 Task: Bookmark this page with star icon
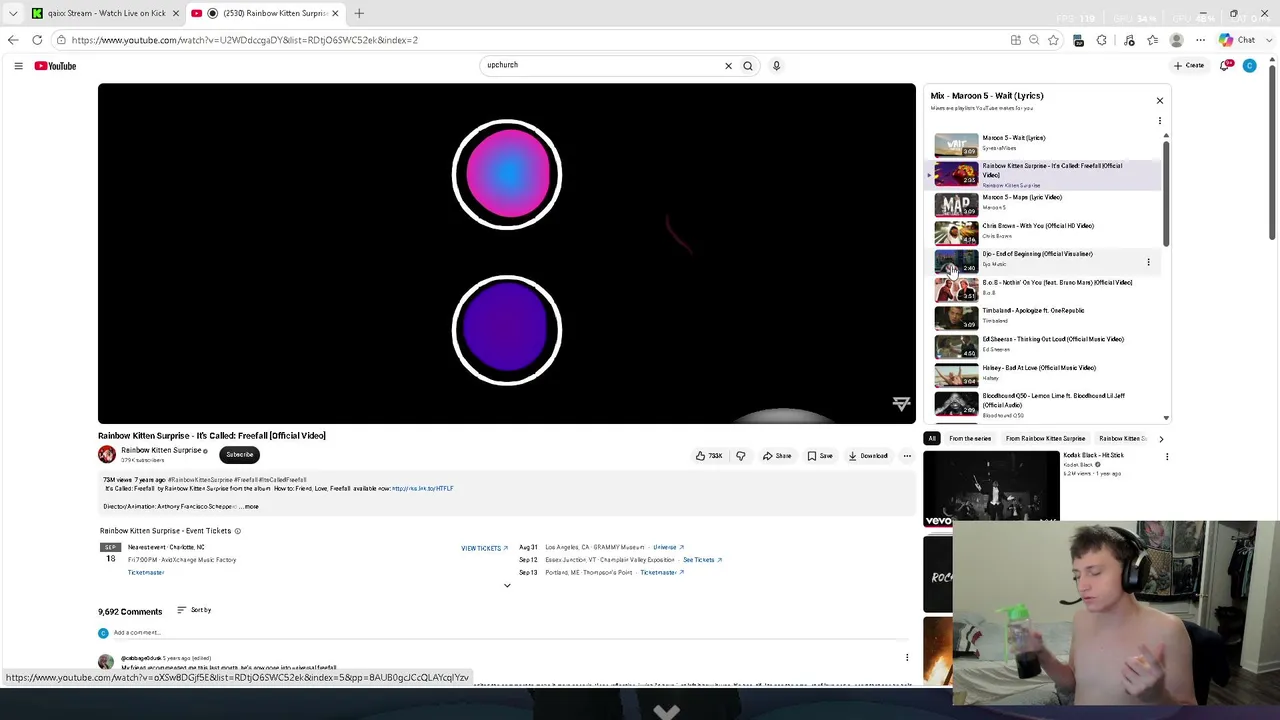(1053, 40)
